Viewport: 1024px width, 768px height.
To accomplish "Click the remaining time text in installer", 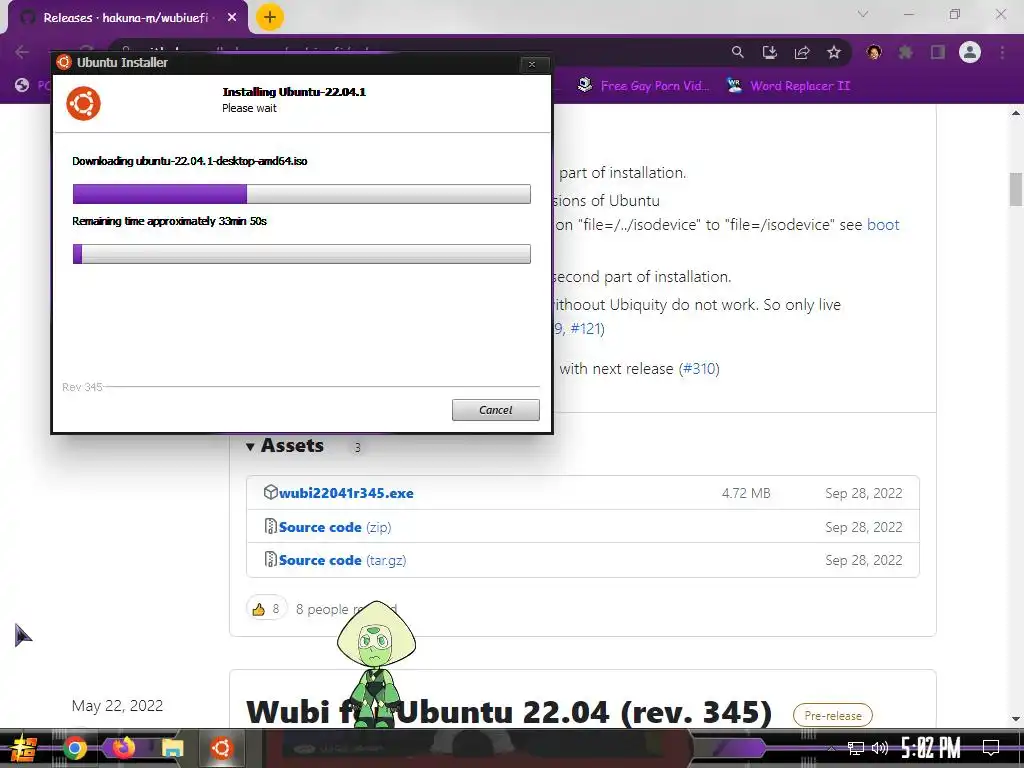I will click(x=169, y=221).
